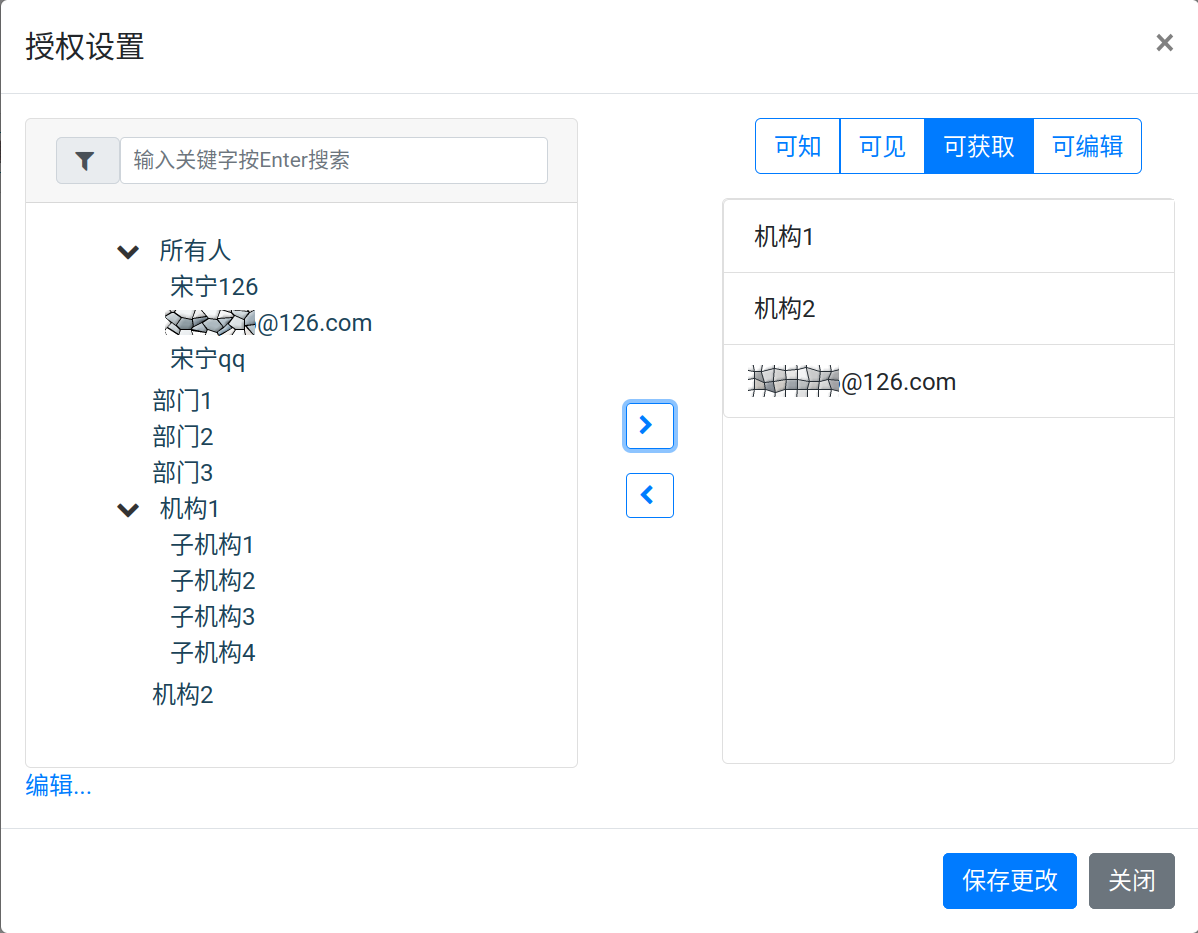
Task: Select 部门3 in the left tree
Action: pyautogui.click(x=182, y=472)
